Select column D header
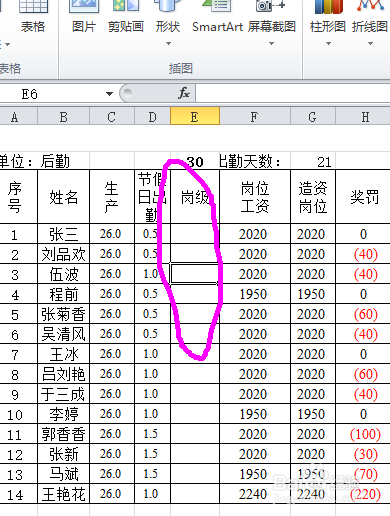 [152, 116]
